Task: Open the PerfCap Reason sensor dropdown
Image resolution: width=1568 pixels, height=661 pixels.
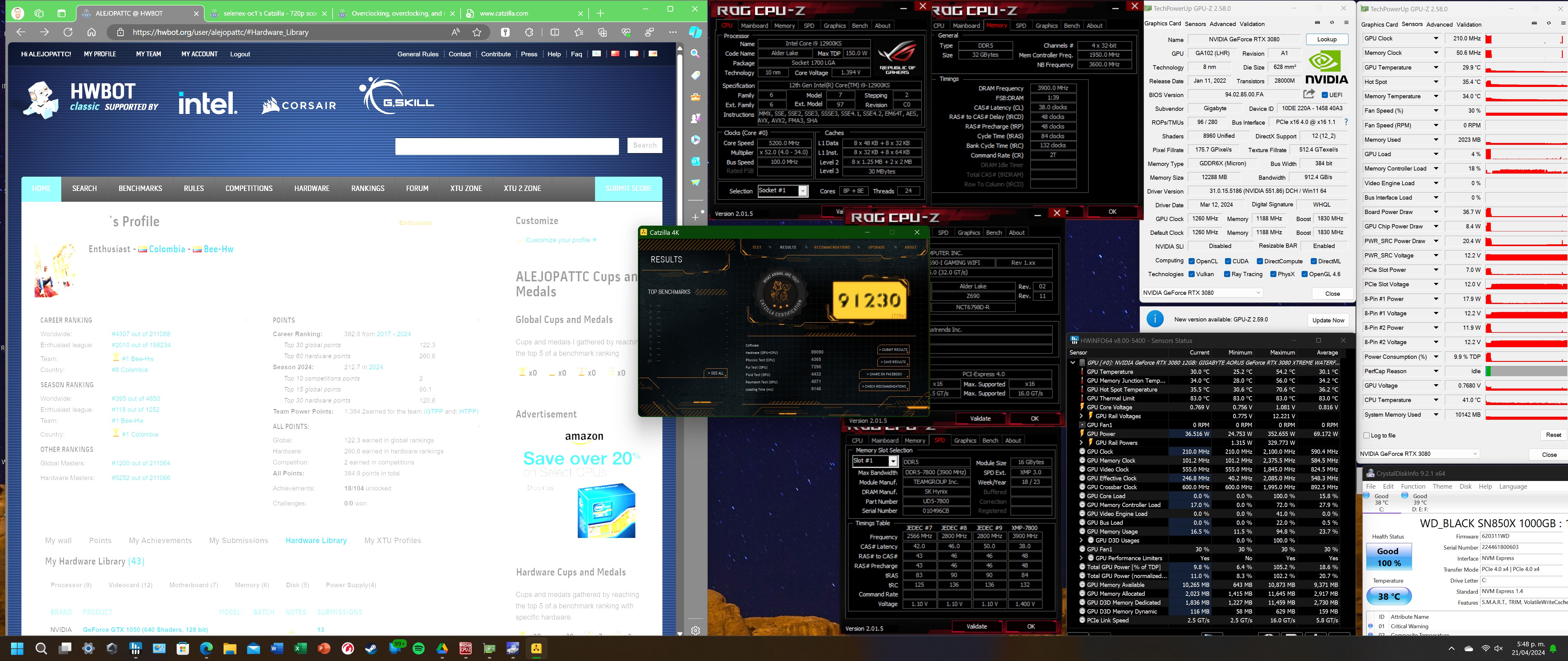Action: click(x=1436, y=371)
